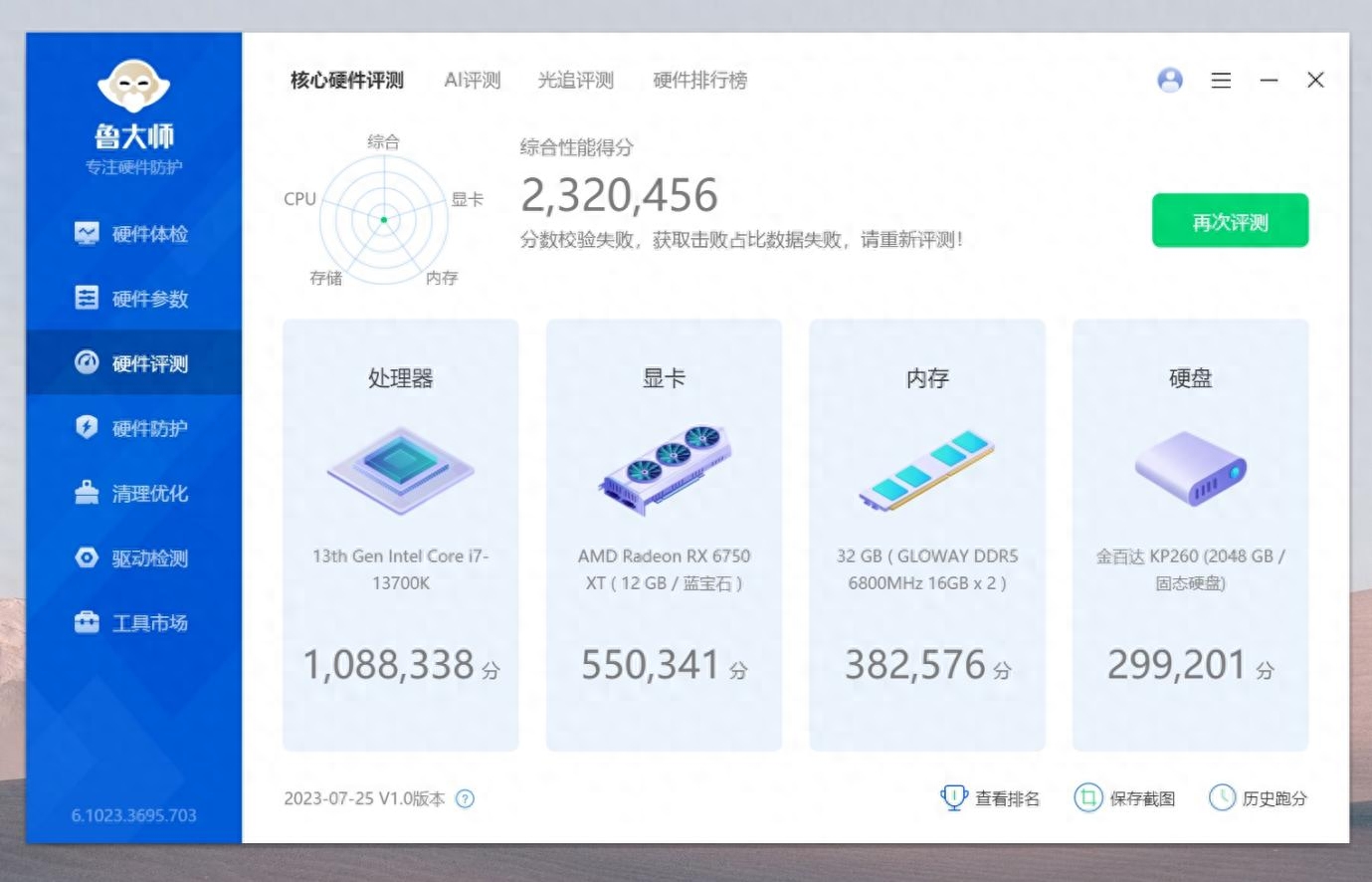Image resolution: width=1372 pixels, height=882 pixels.
Task: Click the 内存 card title
Action: pyautogui.click(x=927, y=378)
